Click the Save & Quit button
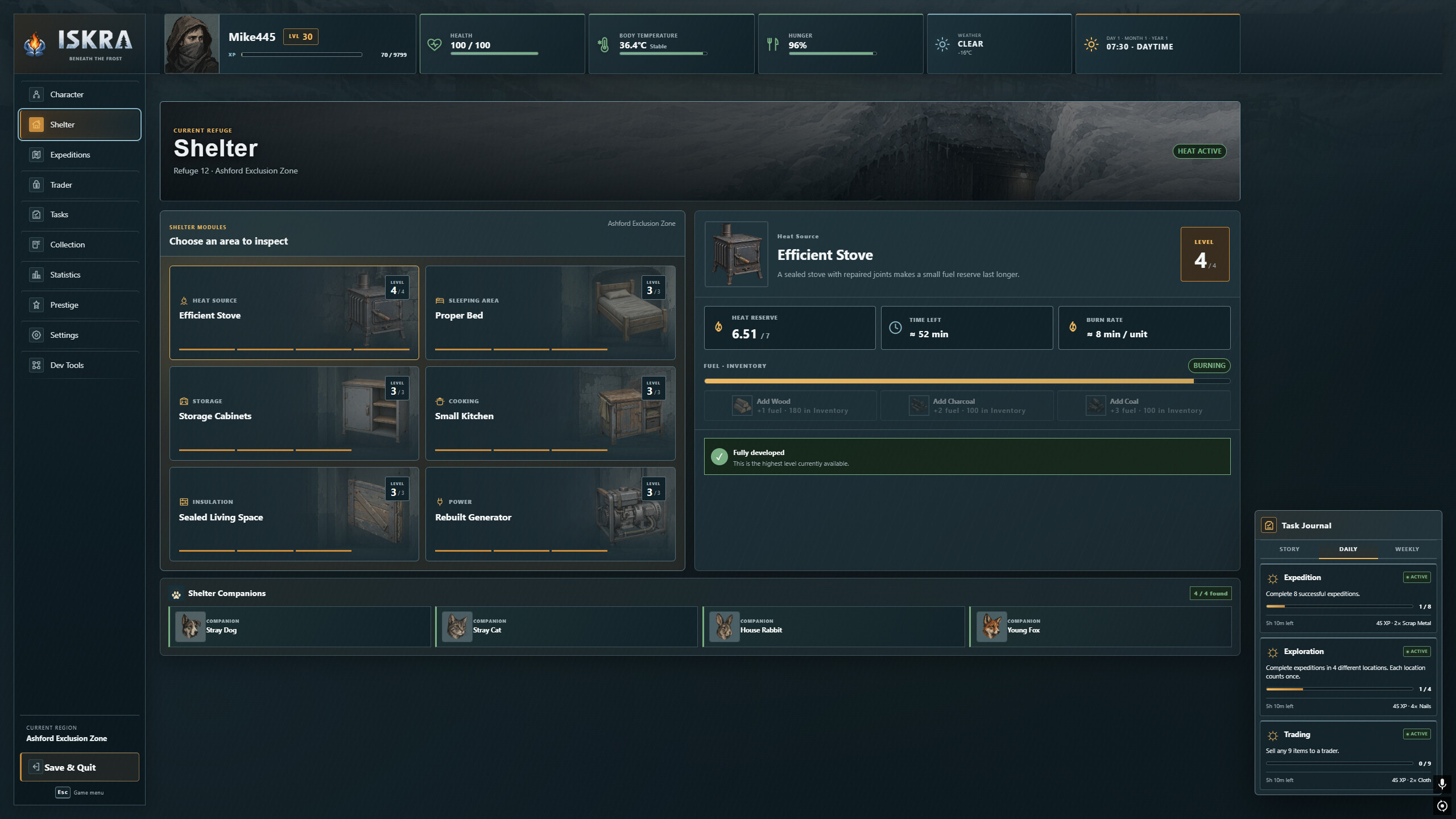 [x=80, y=767]
